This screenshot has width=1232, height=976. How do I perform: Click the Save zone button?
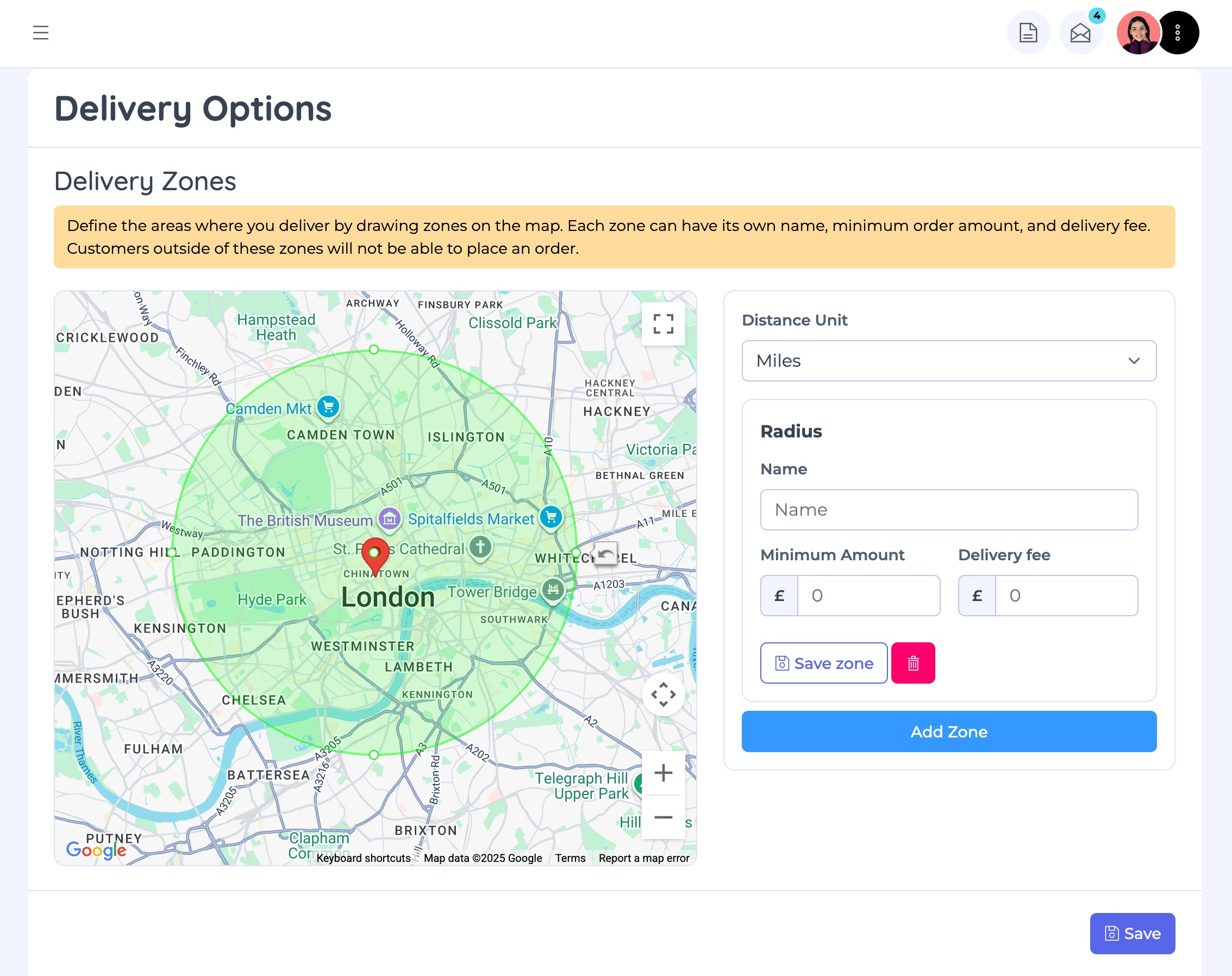pyautogui.click(x=823, y=663)
